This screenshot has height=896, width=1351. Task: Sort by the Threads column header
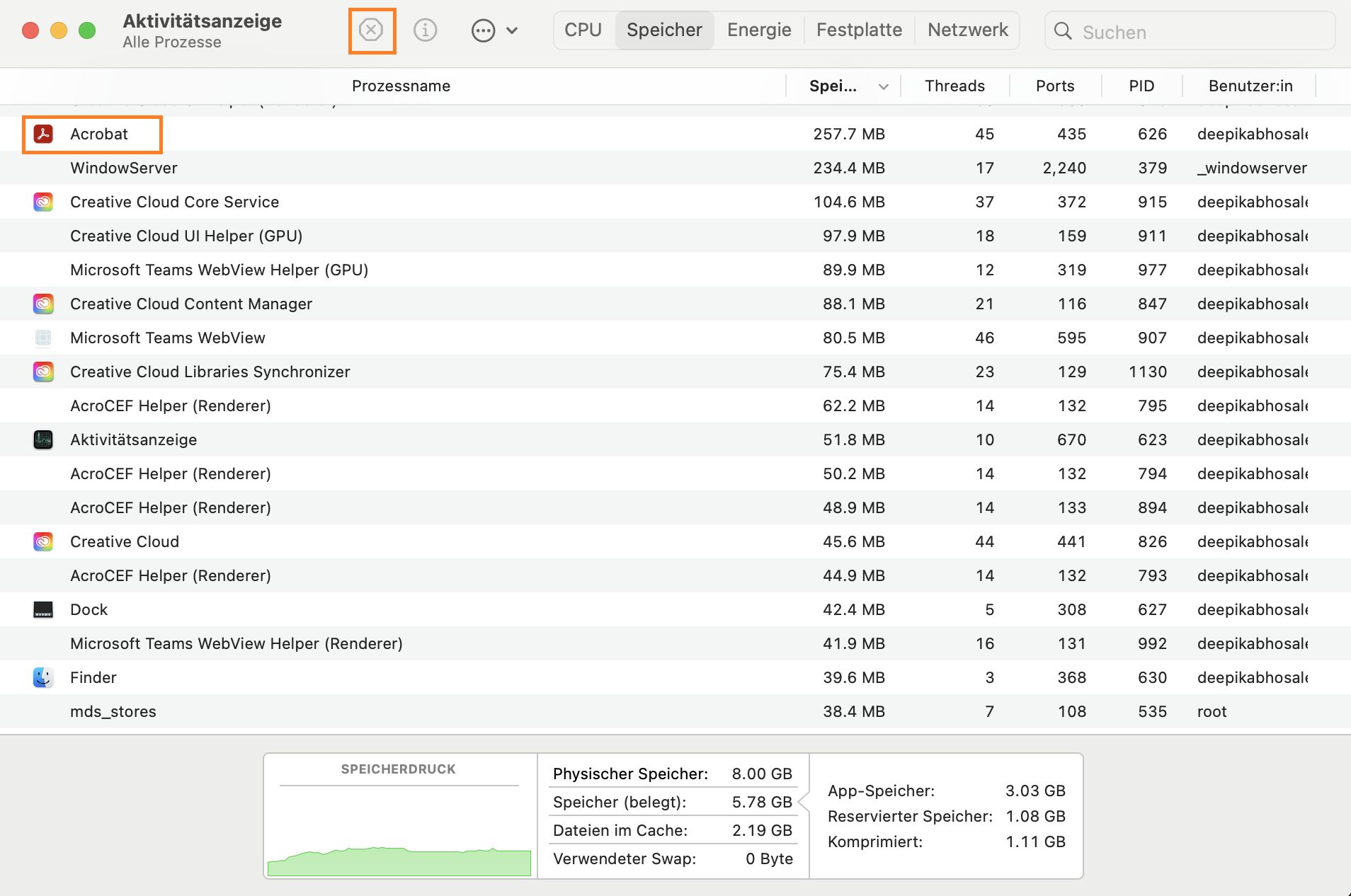tap(954, 86)
